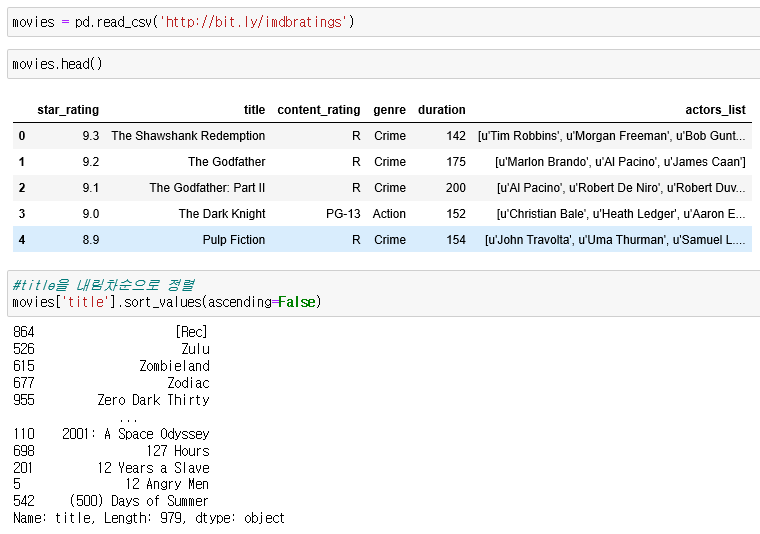Viewport: 760px width, 534px height.
Task: Click the 9.0 star rating value
Action: [x=91, y=214]
